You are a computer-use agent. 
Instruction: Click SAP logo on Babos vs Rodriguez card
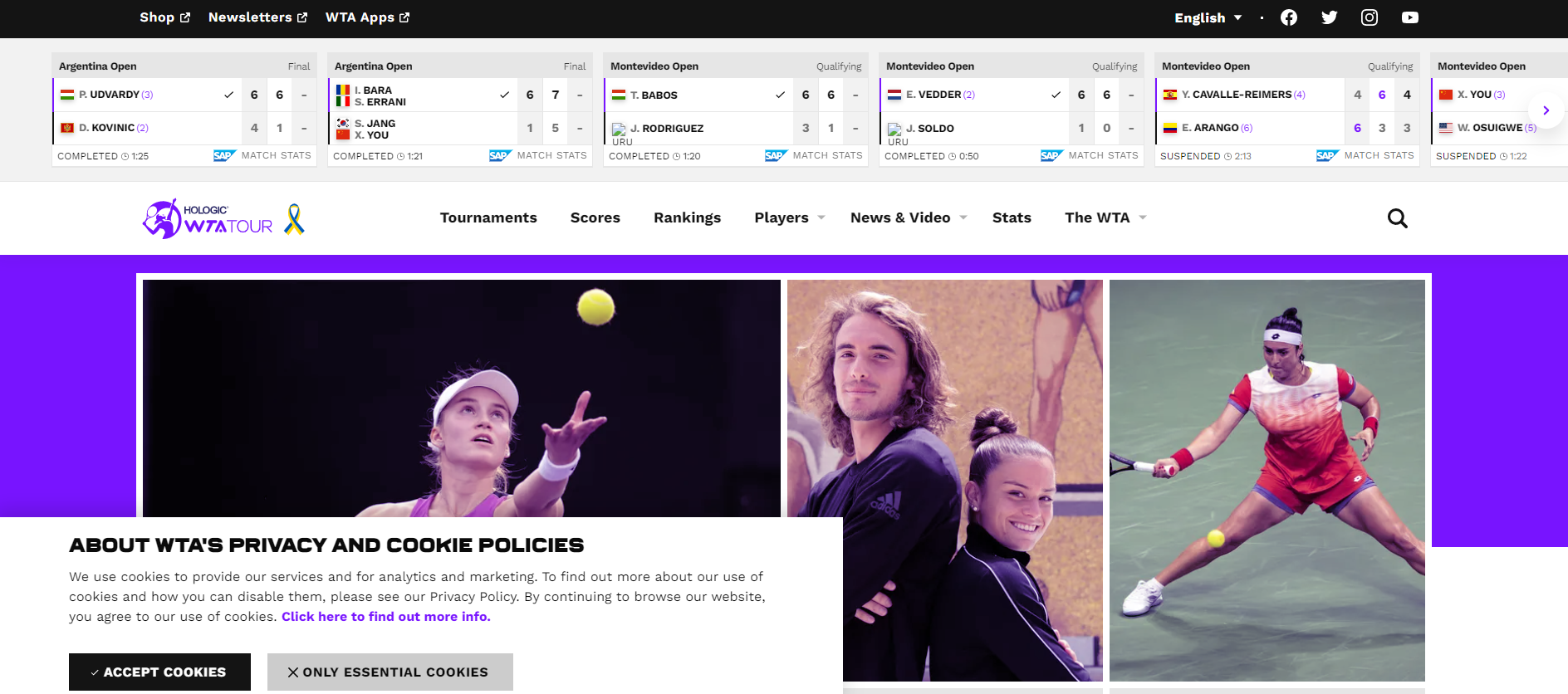(776, 155)
